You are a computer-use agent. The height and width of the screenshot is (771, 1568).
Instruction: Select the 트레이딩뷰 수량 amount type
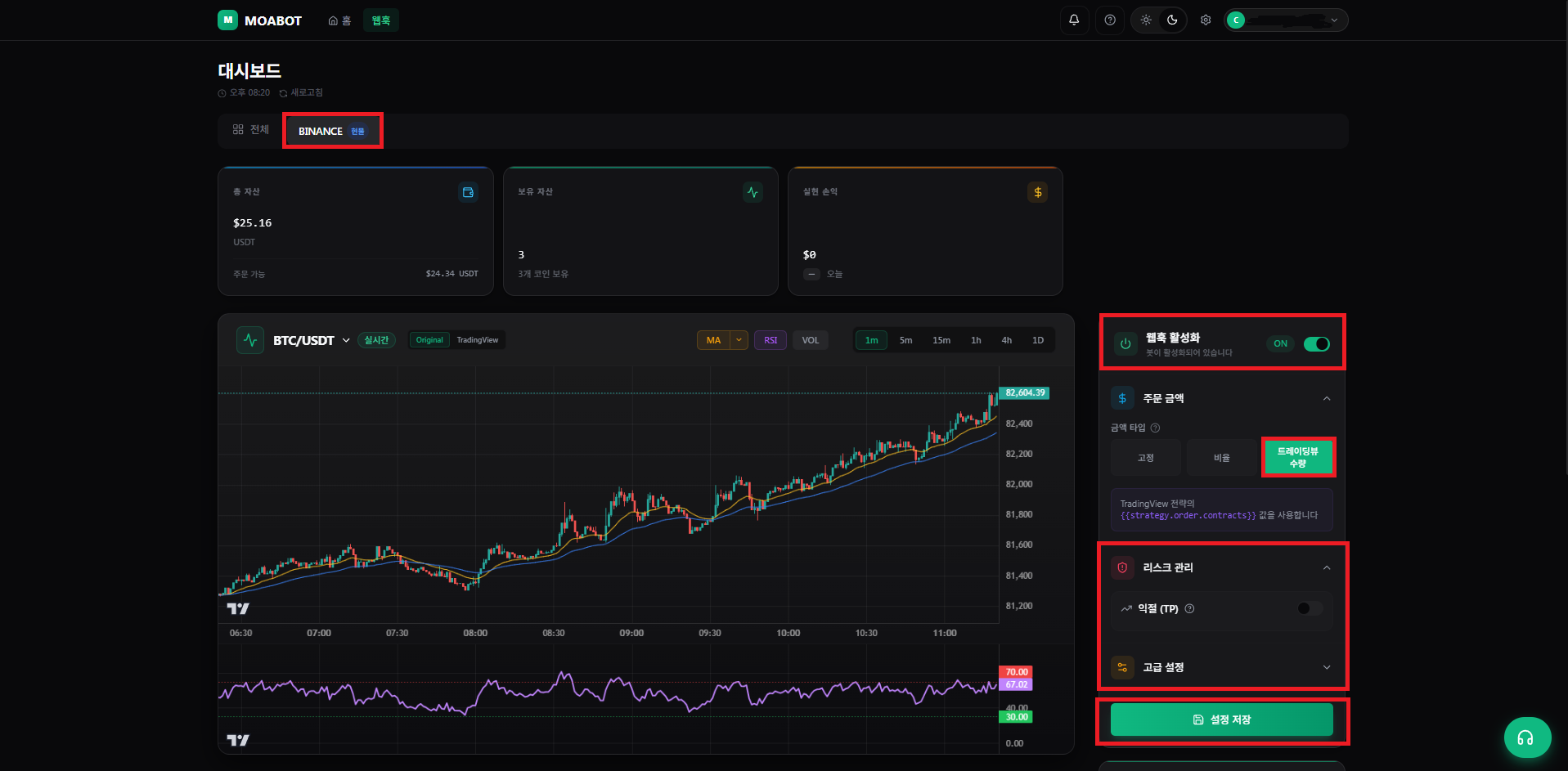coord(1298,457)
